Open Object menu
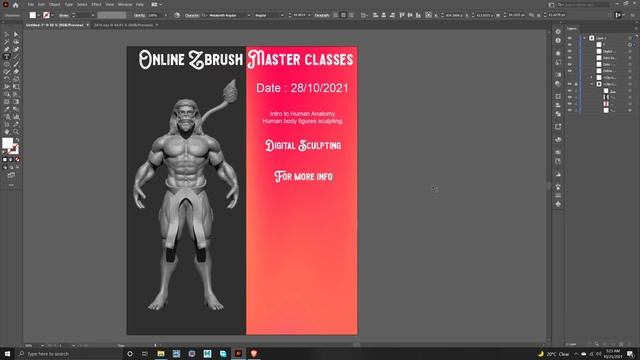The width and height of the screenshot is (640, 360). point(55,4)
